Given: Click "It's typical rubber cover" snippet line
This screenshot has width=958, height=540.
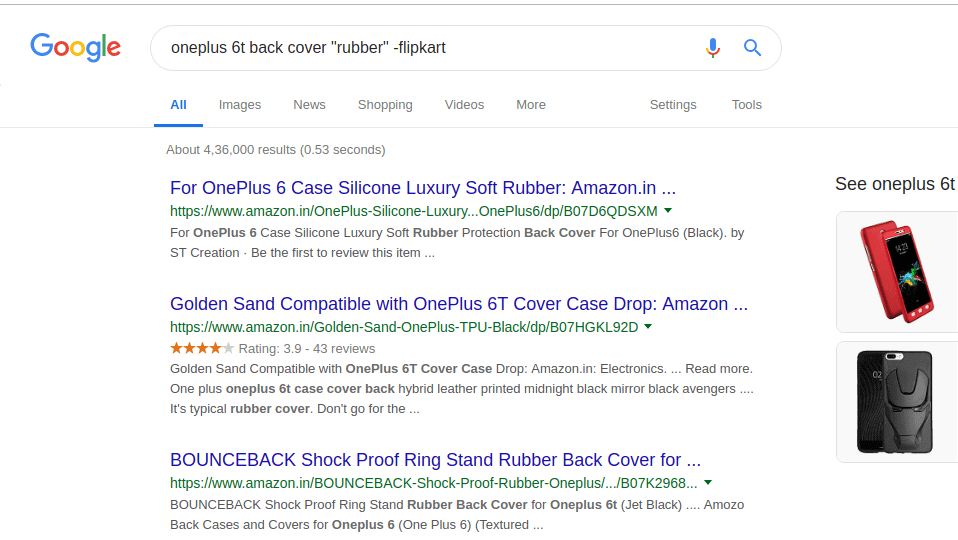Looking at the screenshot, I should (x=294, y=409).
